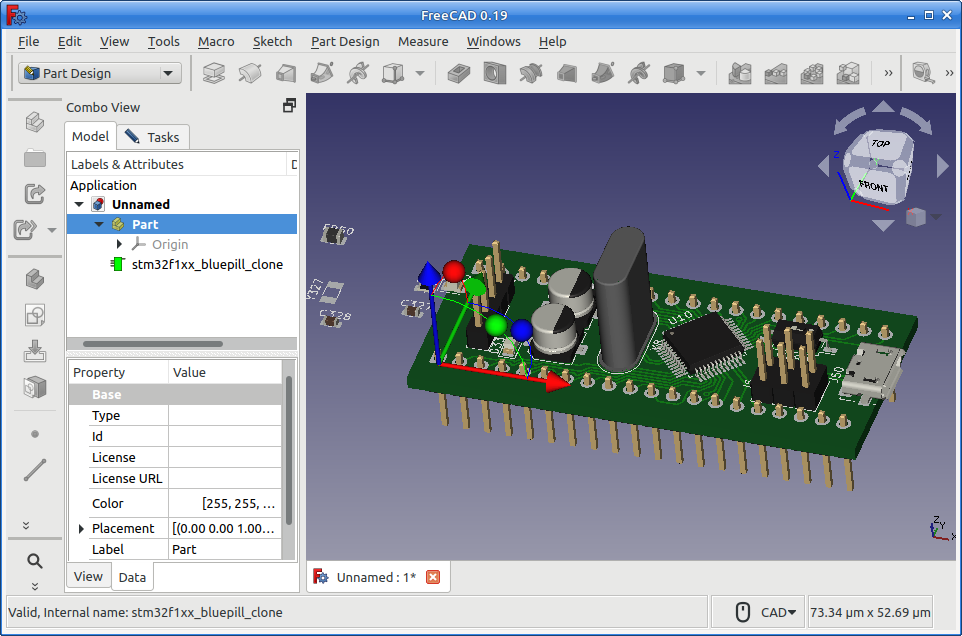Image resolution: width=962 pixels, height=636 pixels.
Task: Click the navigation cube TOP face
Action: coord(880,144)
